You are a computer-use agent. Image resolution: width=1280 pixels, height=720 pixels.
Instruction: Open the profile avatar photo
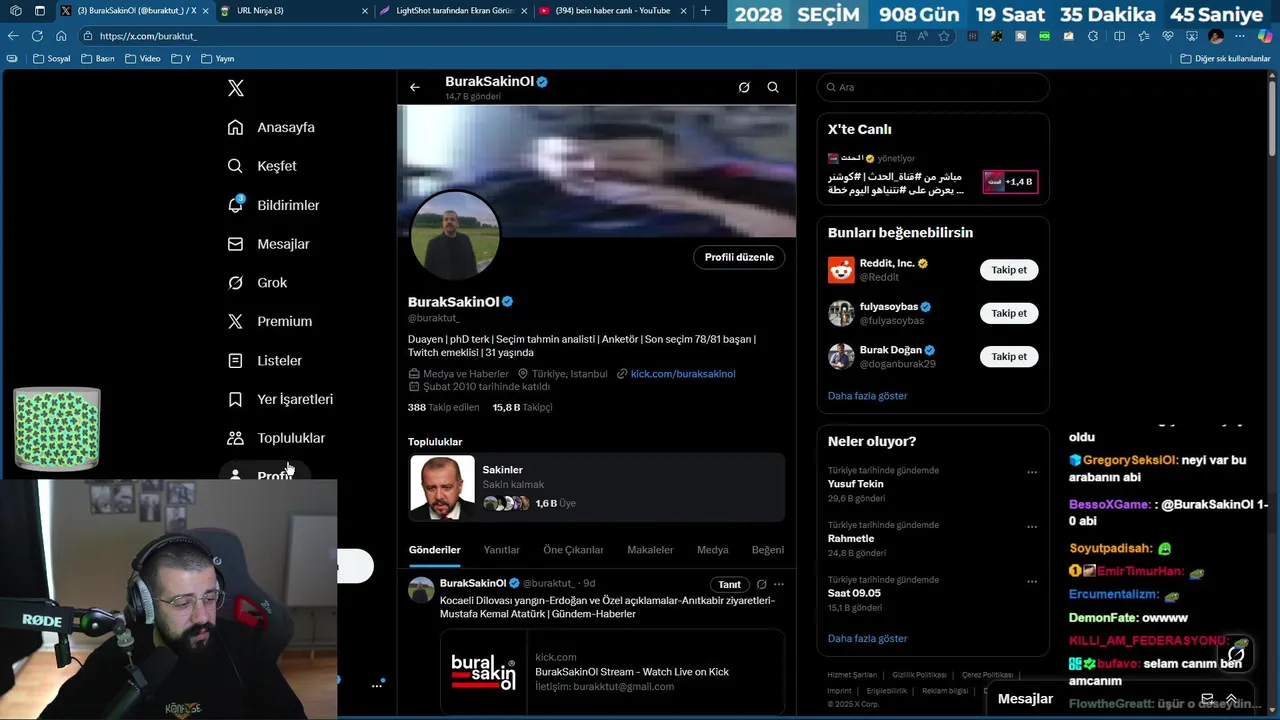455,235
